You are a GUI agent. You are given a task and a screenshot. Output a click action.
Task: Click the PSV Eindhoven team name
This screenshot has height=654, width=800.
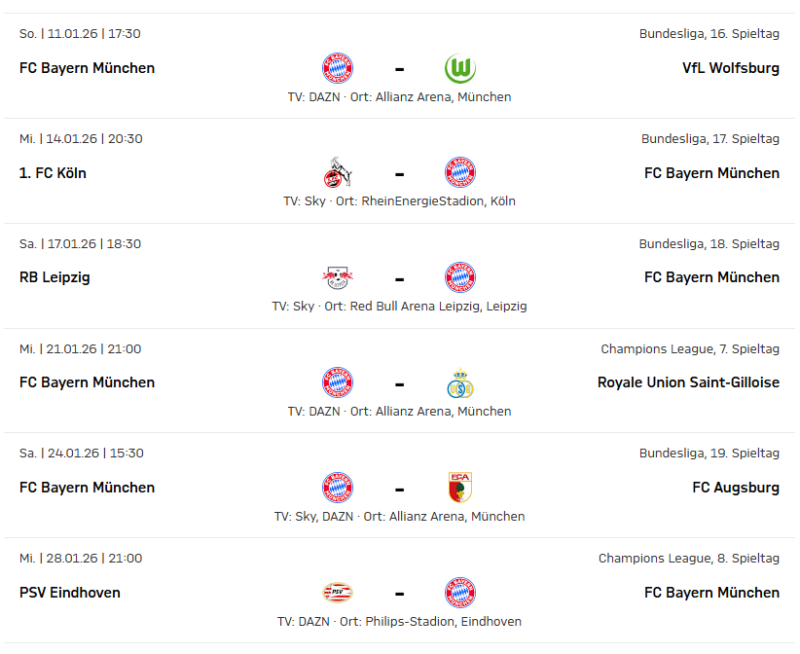(x=70, y=593)
